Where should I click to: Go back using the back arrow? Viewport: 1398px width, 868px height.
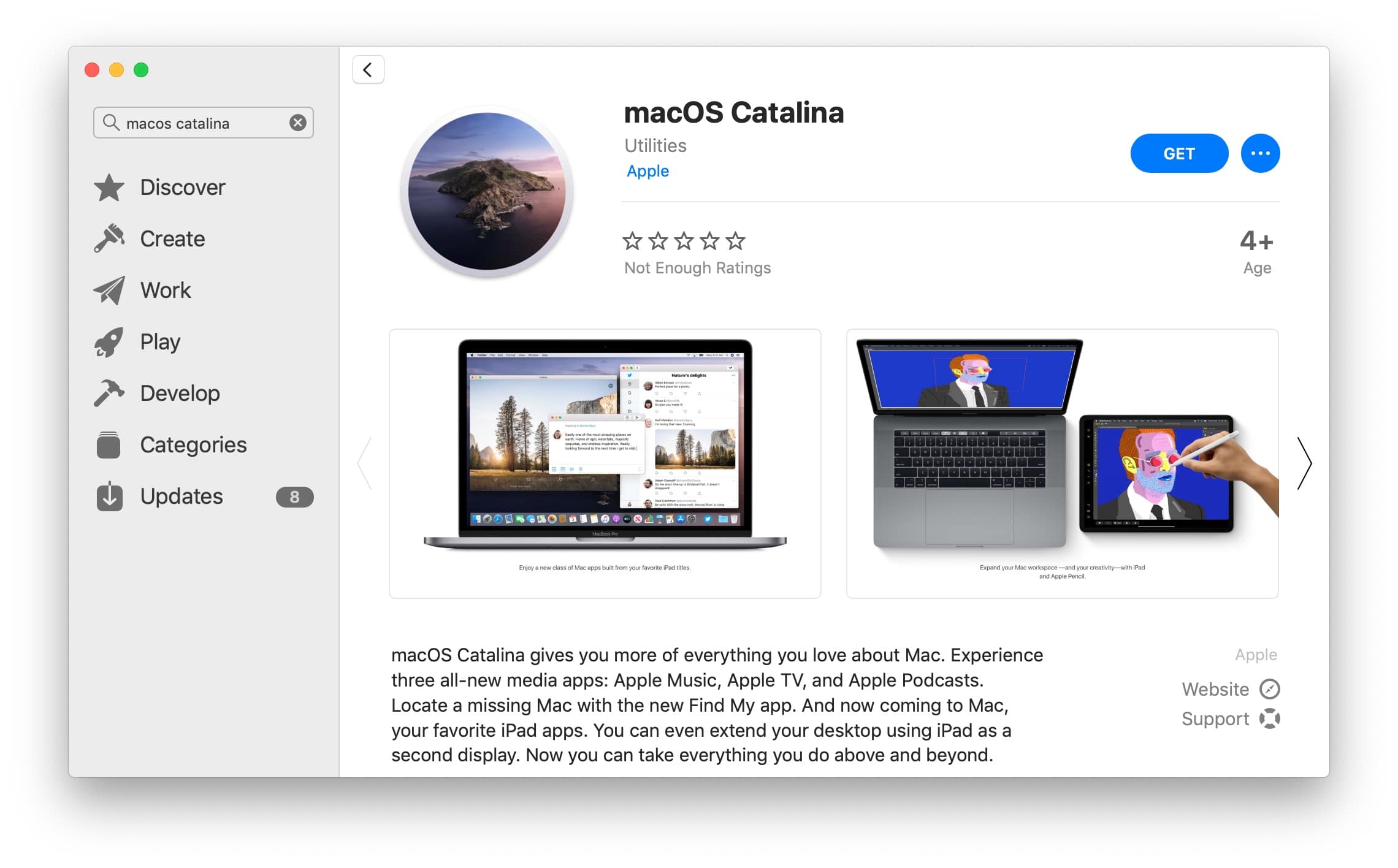tap(368, 70)
